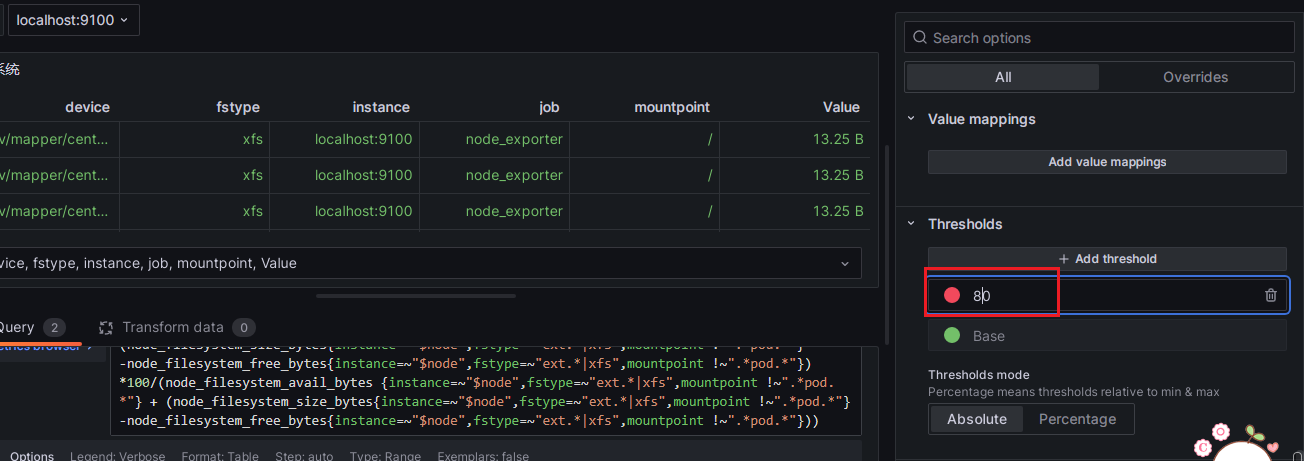This screenshot has width=1304, height=461.
Task: Switch to All options filter
Action: point(1002,77)
